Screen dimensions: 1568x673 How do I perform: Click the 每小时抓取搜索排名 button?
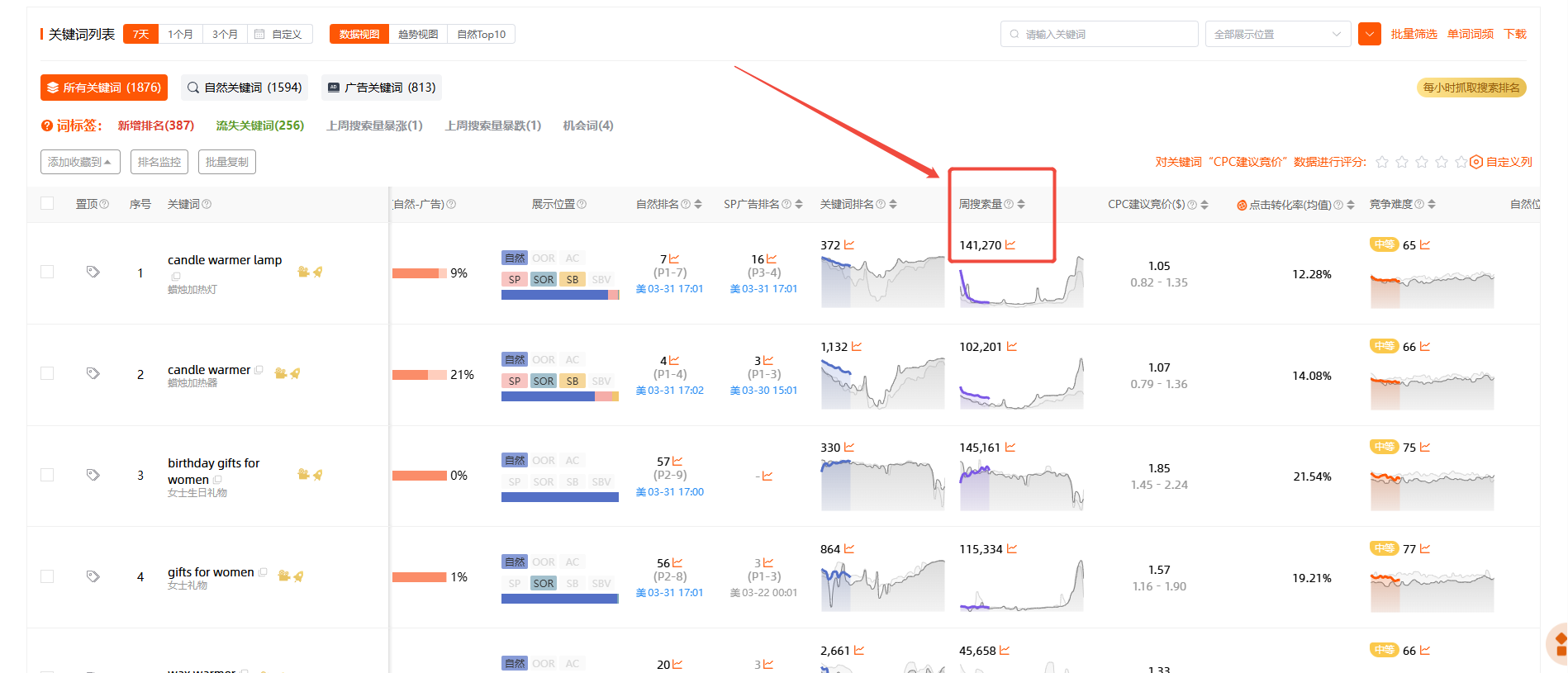tap(1471, 88)
